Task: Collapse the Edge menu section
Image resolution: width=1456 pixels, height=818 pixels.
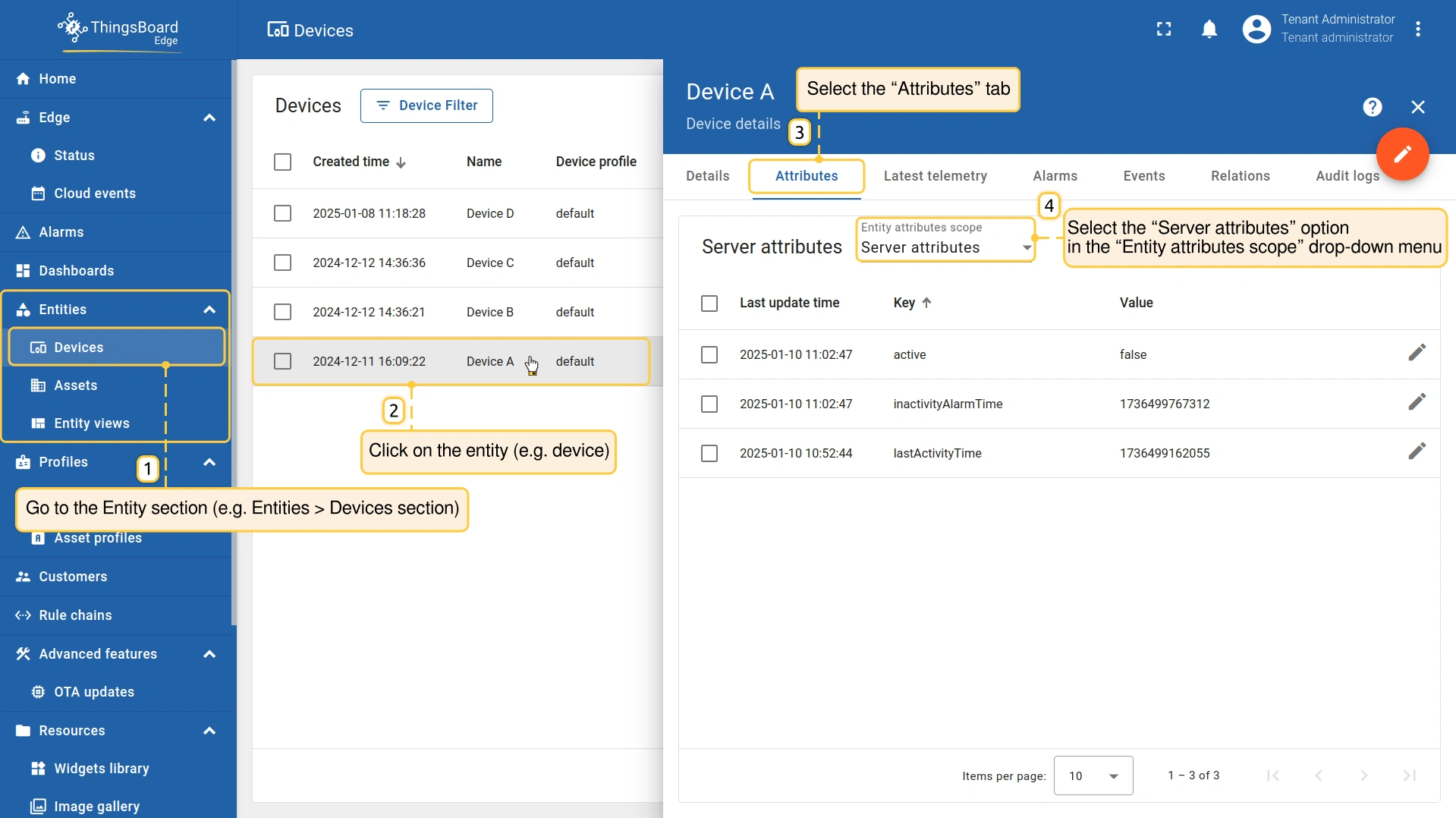Action: click(209, 118)
